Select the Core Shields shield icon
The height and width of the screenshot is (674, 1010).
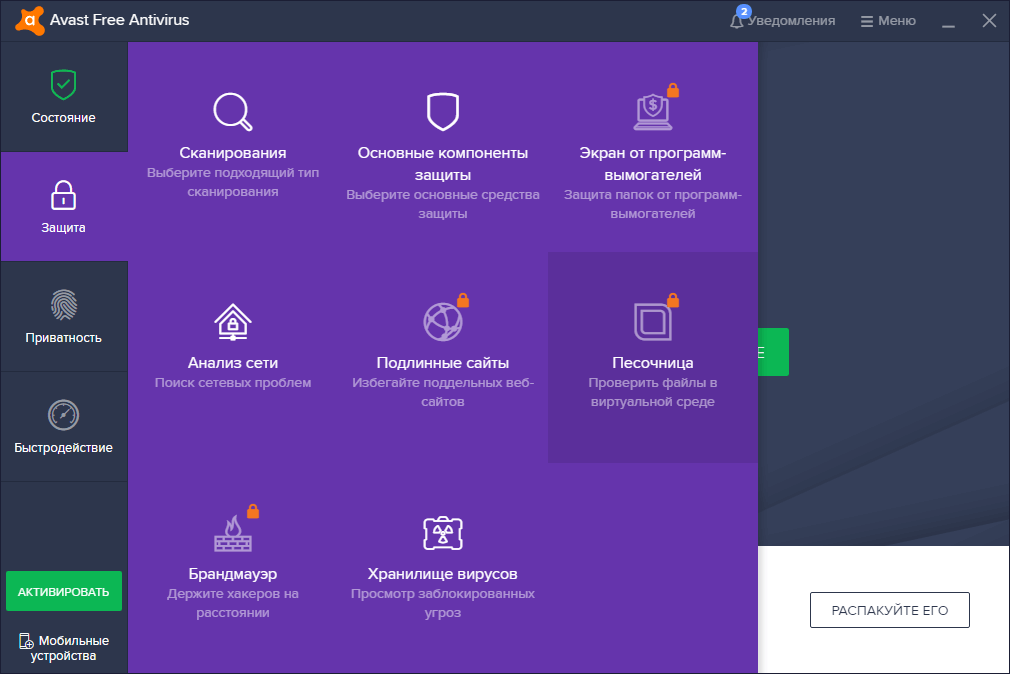(x=443, y=110)
